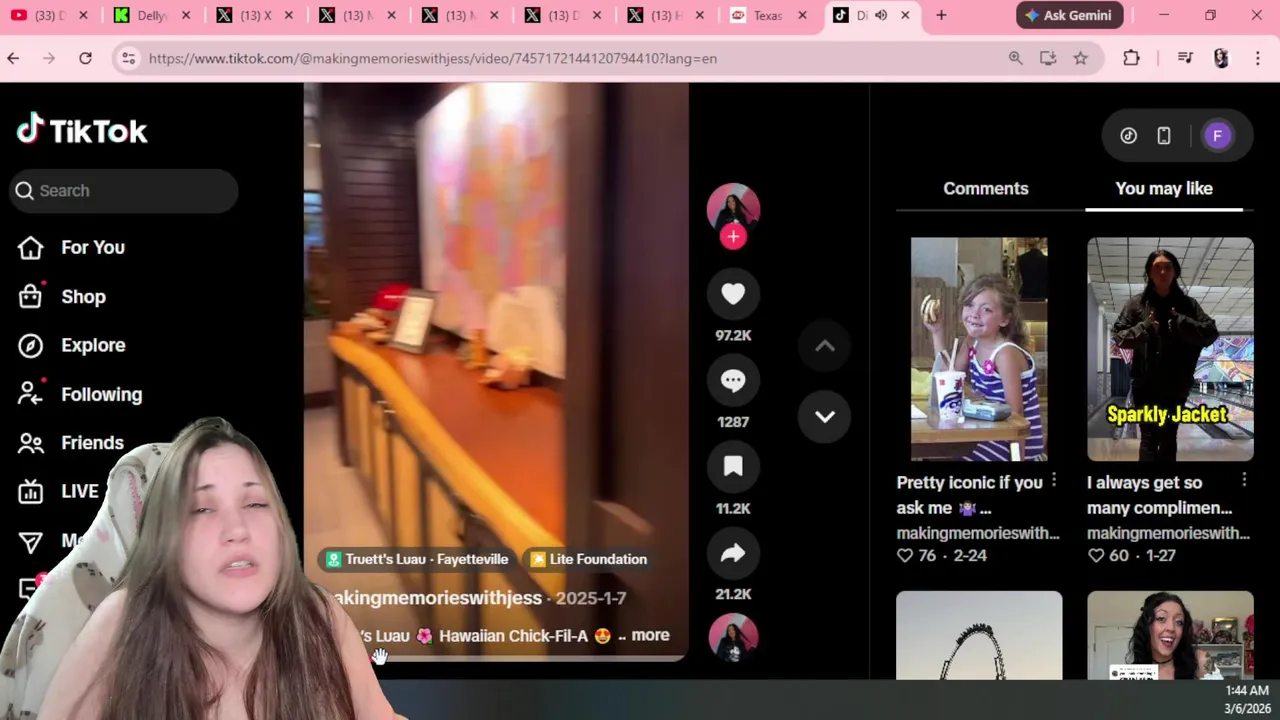Switch to the Comments tab
This screenshot has height=720, width=1280.
[985, 188]
